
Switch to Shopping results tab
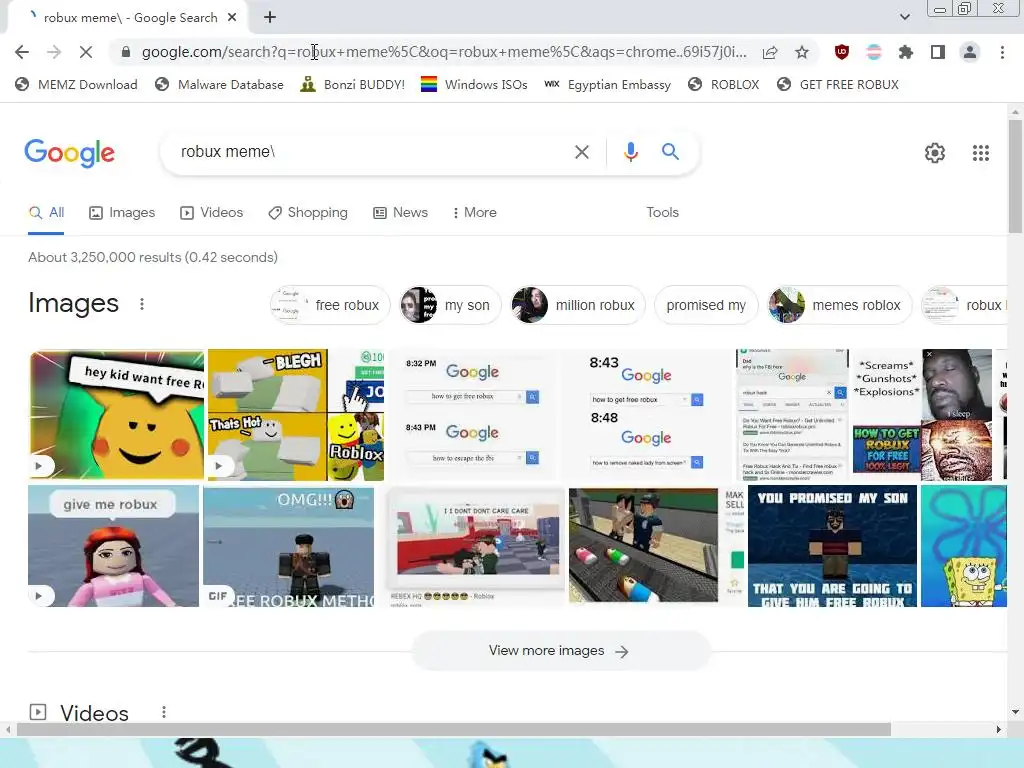click(x=308, y=213)
